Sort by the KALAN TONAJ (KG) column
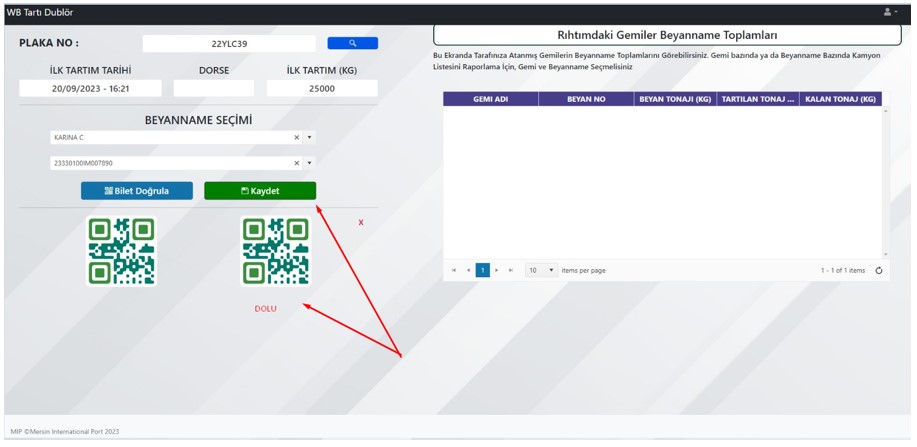 click(x=840, y=99)
